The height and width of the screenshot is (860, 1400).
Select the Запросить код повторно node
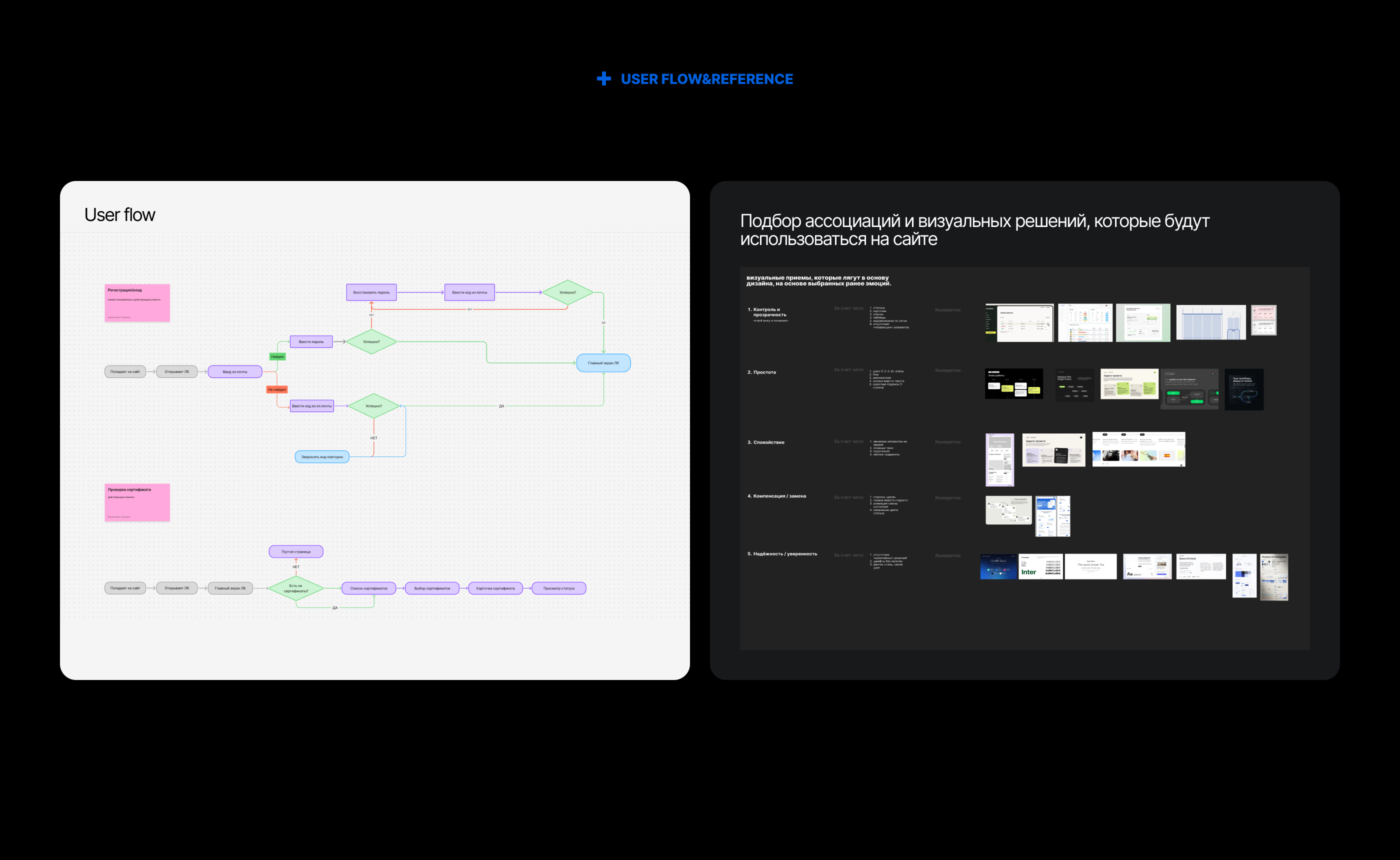[322, 456]
